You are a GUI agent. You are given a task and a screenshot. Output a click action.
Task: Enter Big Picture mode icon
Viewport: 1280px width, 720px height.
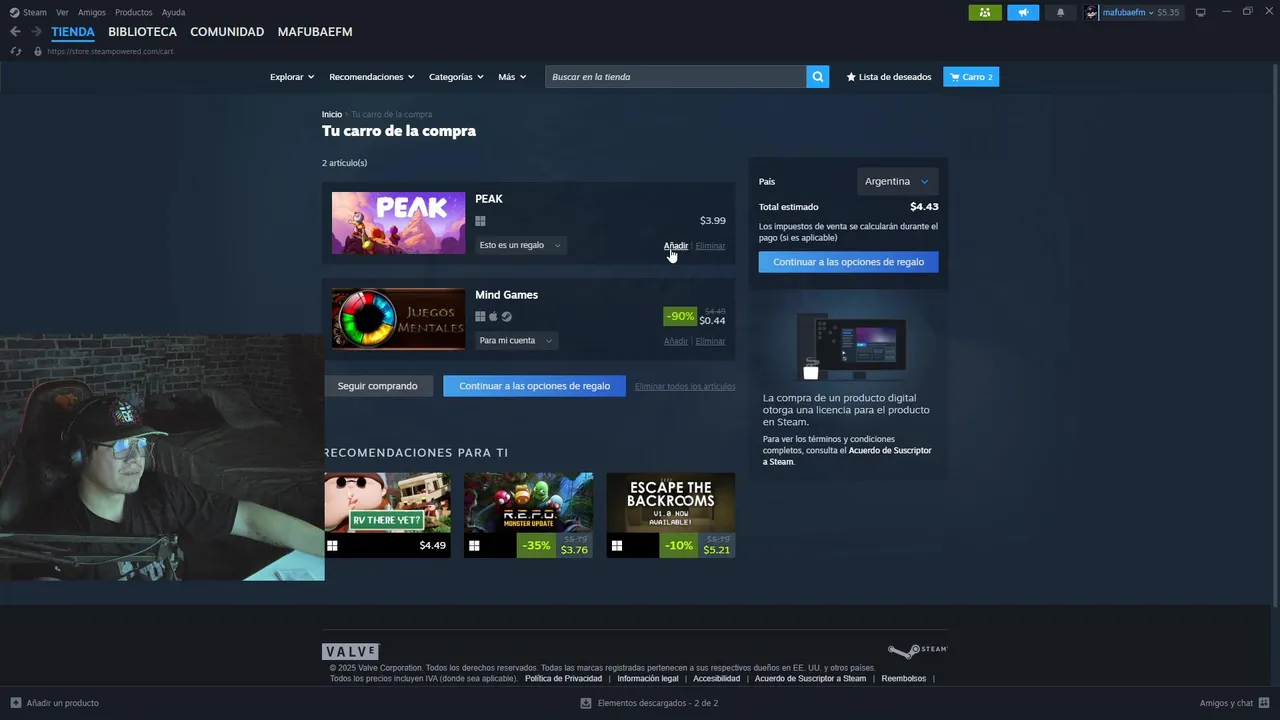click(1201, 12)
